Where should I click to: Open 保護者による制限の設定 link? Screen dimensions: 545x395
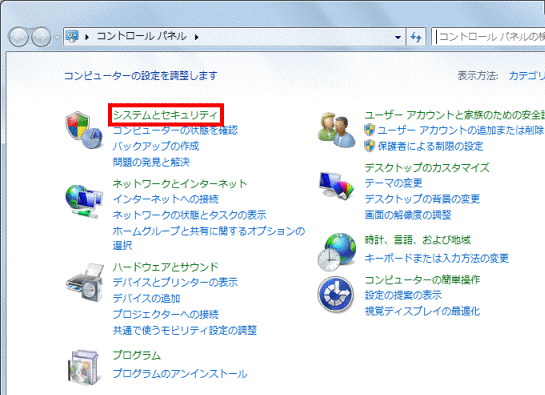430,146
